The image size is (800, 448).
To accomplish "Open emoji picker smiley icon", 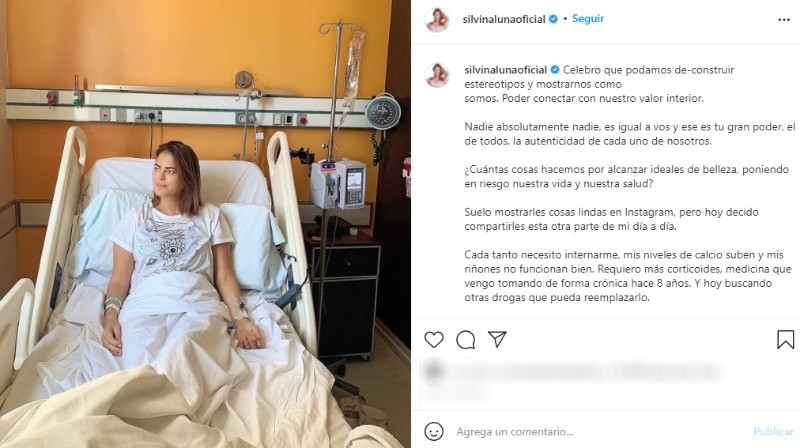I will click(434, 432).
